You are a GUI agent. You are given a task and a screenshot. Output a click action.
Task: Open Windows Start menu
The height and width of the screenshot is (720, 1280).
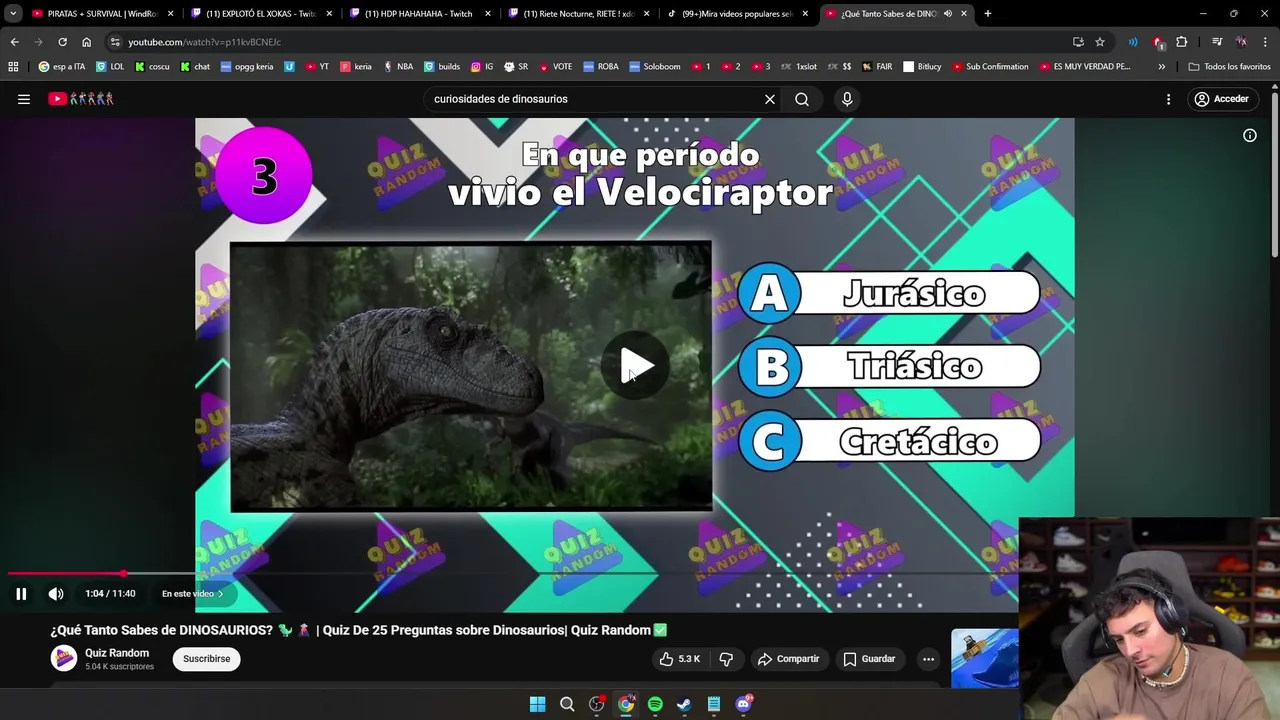pyautogui.click(x=537, y=704)
